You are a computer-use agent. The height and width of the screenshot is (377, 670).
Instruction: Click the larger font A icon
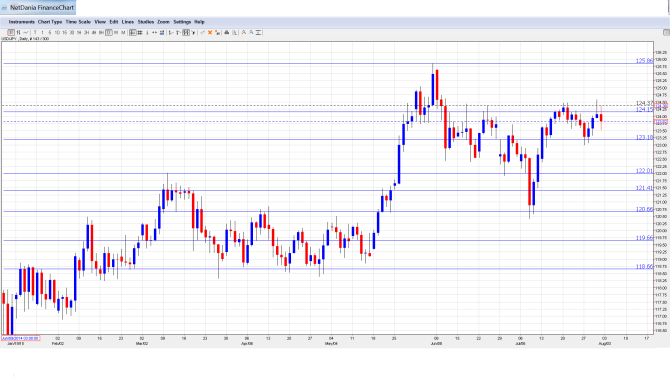pyautogui.click(x=244, y=32)
